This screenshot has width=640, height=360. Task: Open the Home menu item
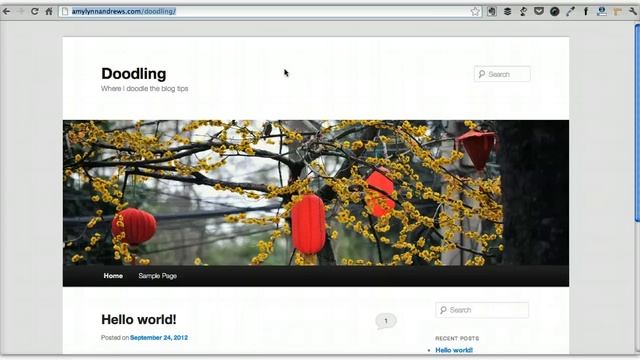[x=113, y=276]
